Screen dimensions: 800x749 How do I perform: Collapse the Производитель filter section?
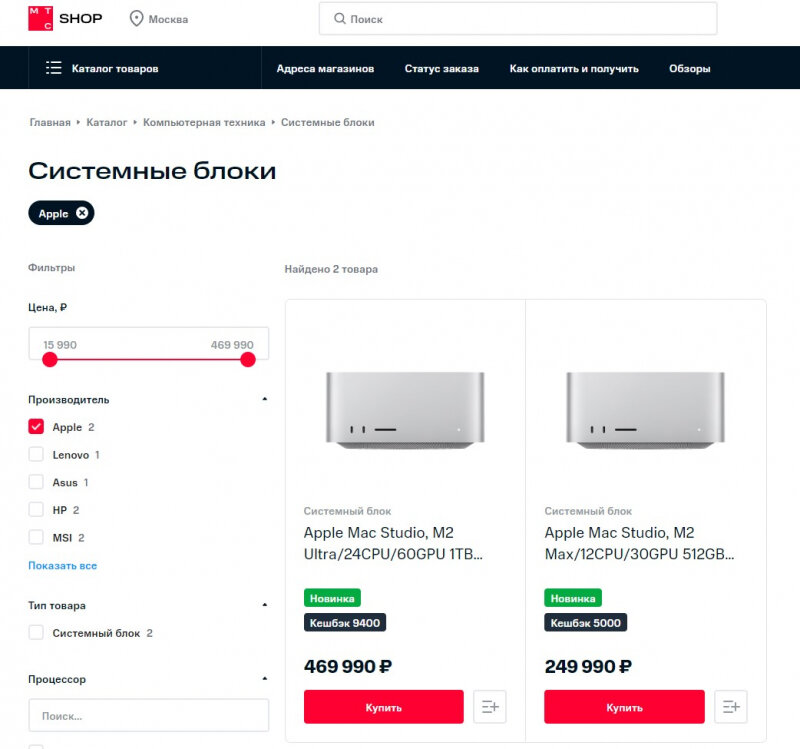click(x=264, y=399)
